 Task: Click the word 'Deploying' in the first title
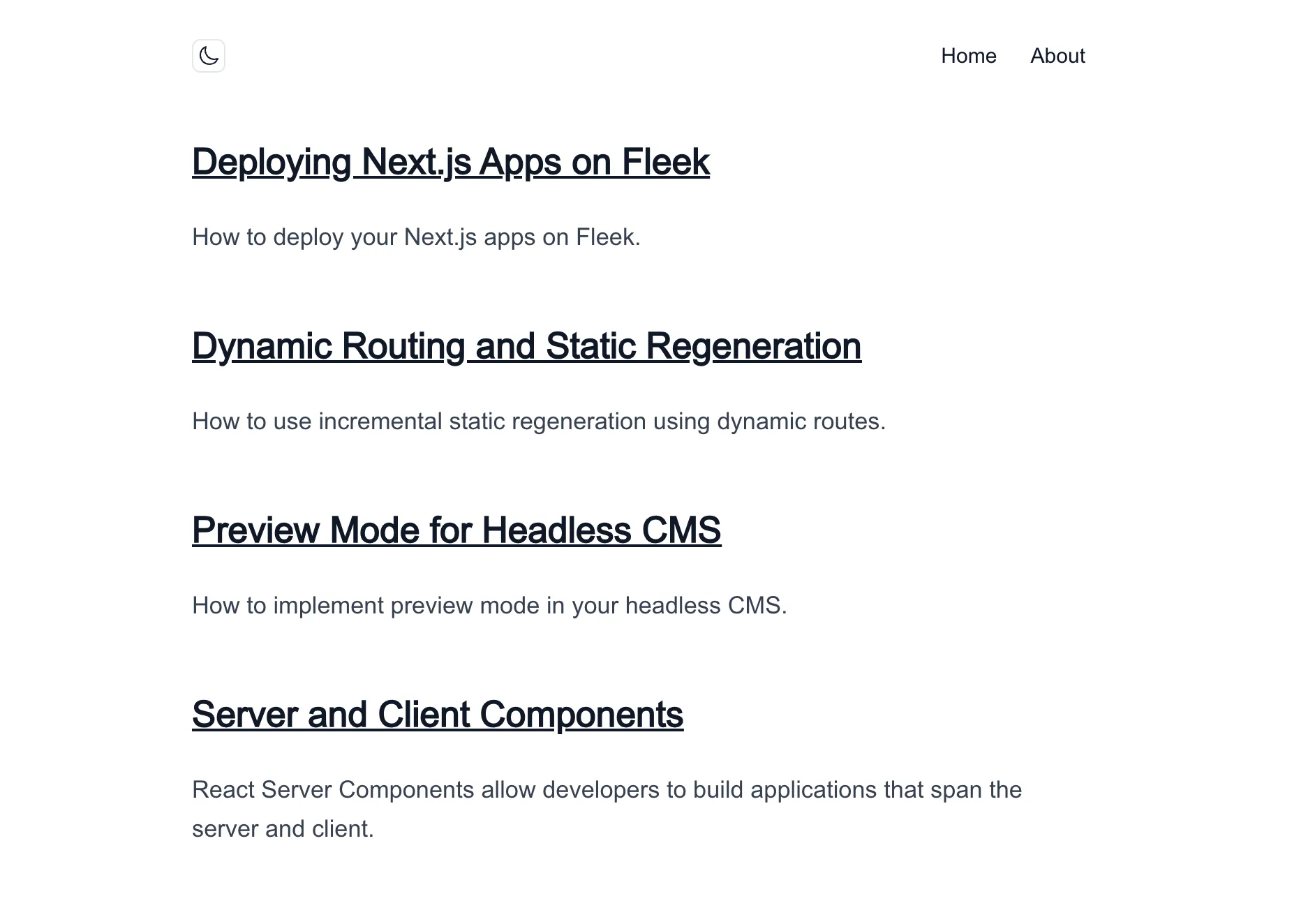point(272,162)
